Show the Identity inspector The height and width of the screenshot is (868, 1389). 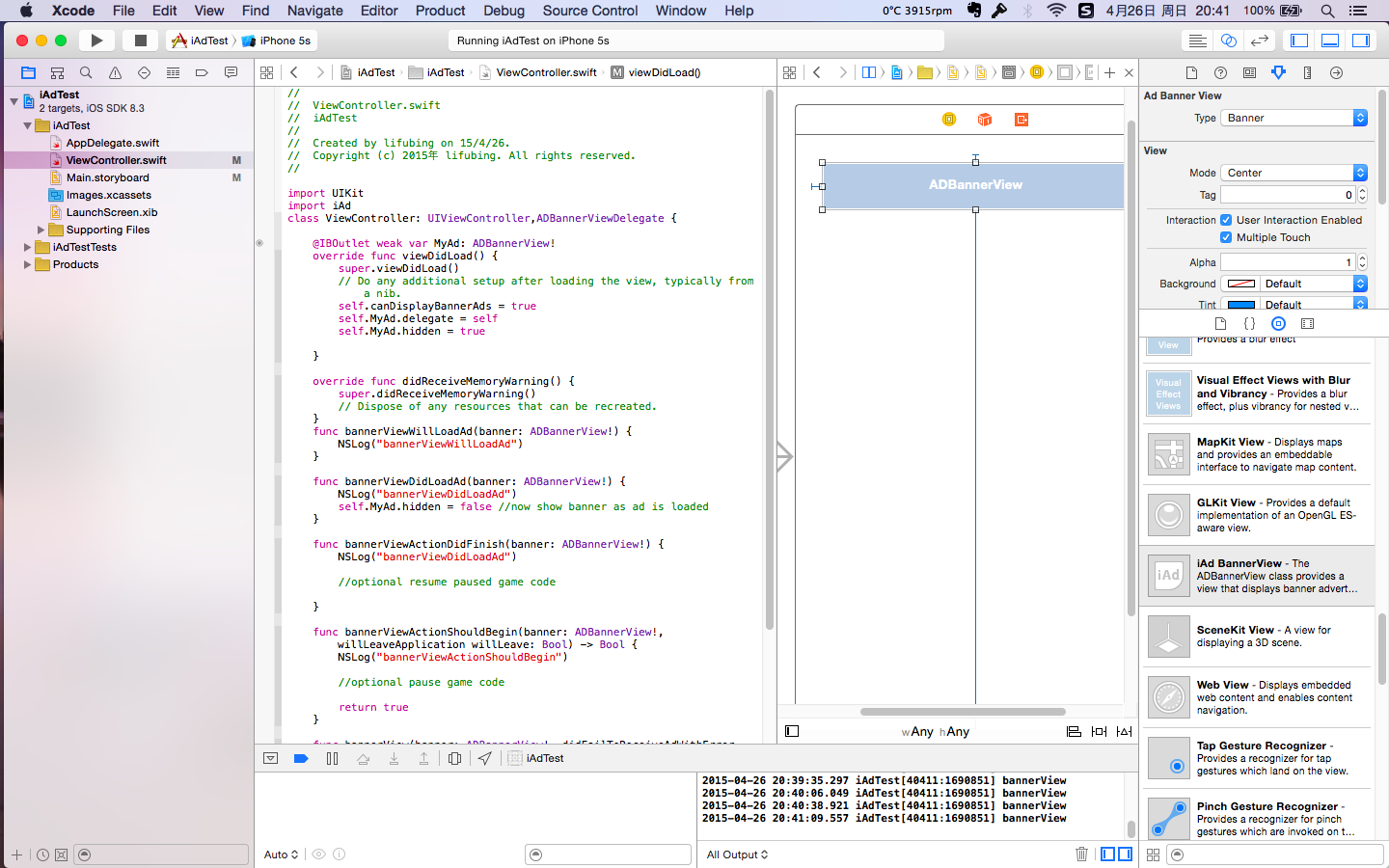tap(1249, 72)
